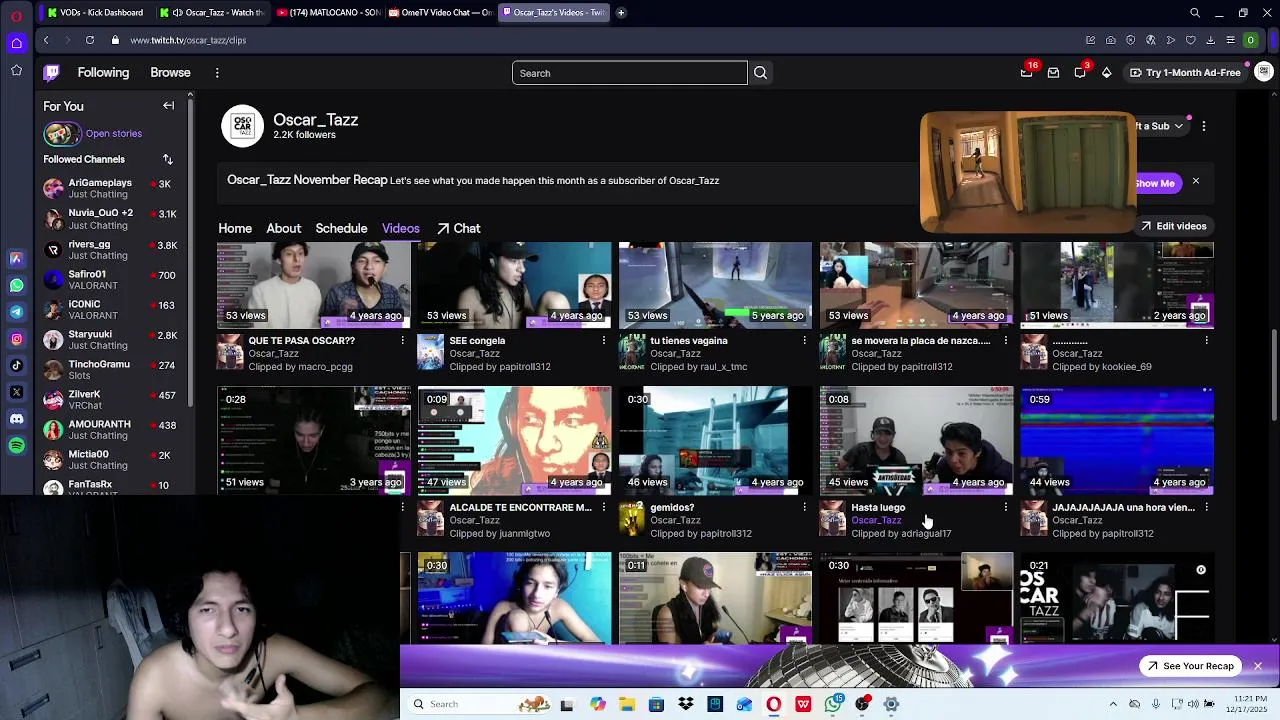
Task: Open TinchoGramu followed channel
Action: 113,369
